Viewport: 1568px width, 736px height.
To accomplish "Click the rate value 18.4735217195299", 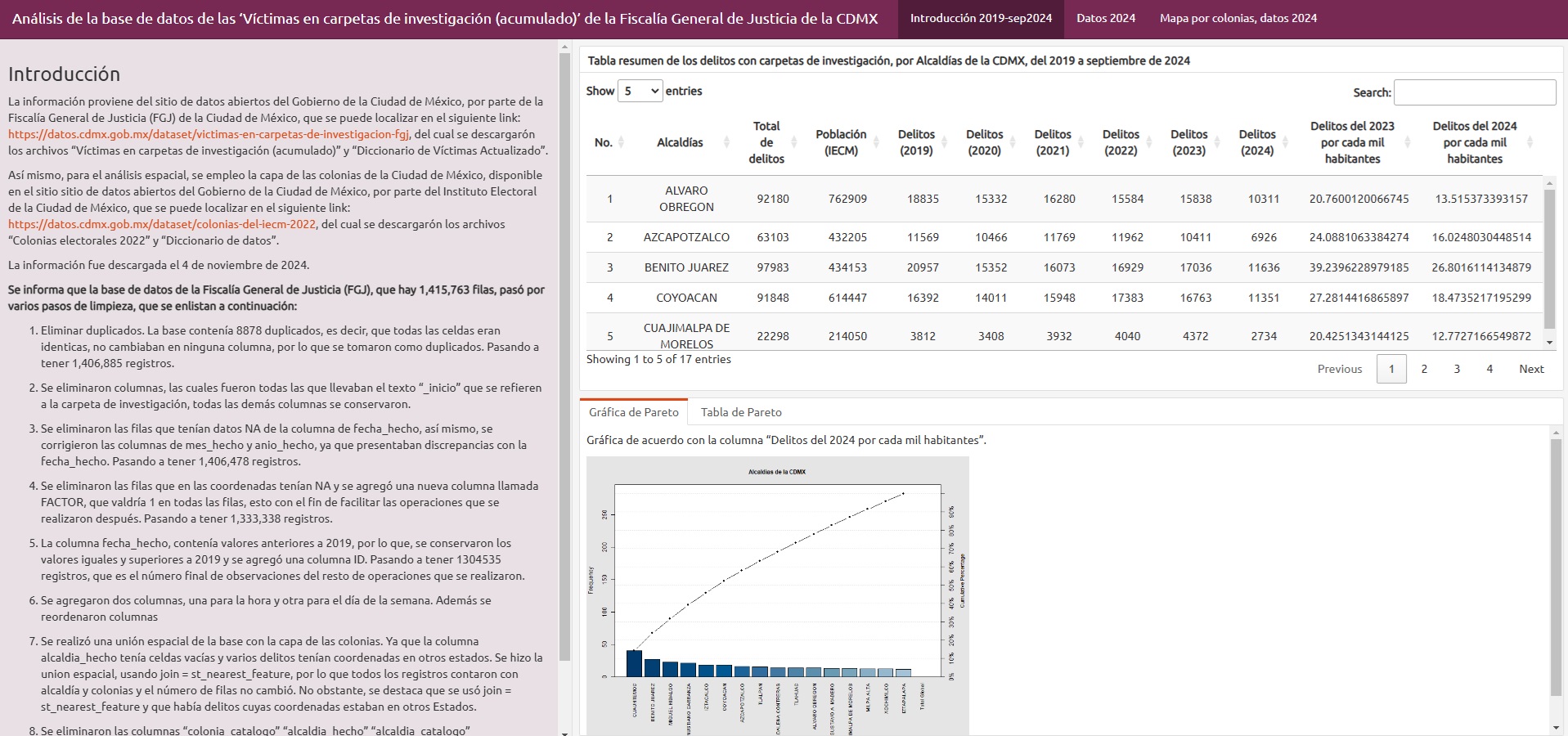I will (x=1481, y=298).
